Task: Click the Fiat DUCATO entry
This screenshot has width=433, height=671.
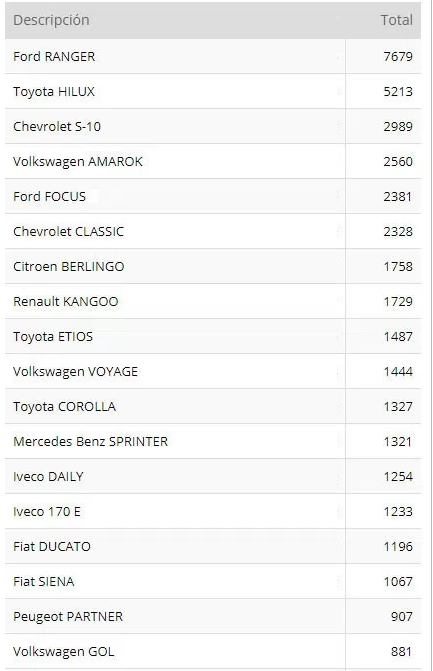Action: pos(52,546)
